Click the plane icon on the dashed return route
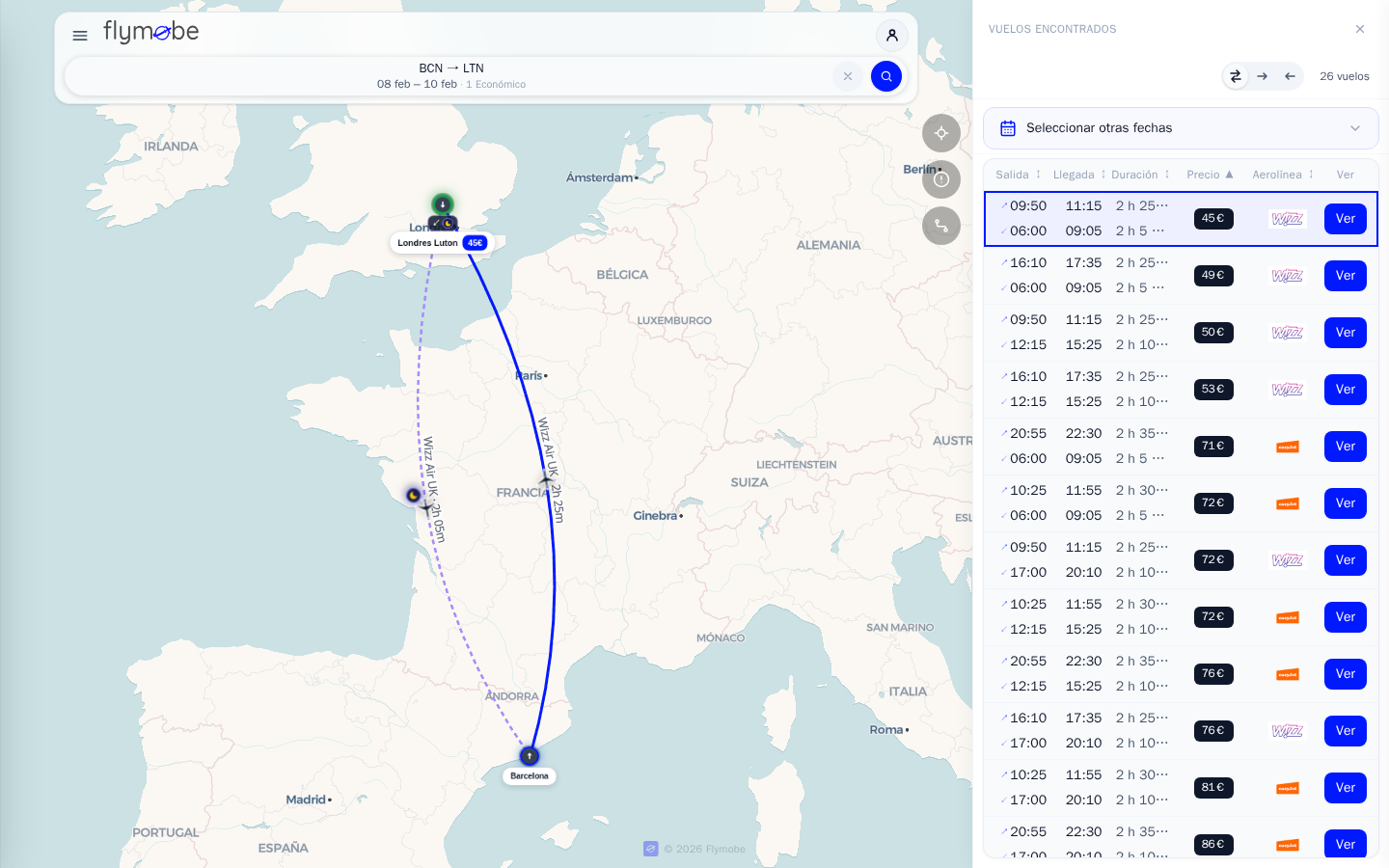 tap(426, 507)
